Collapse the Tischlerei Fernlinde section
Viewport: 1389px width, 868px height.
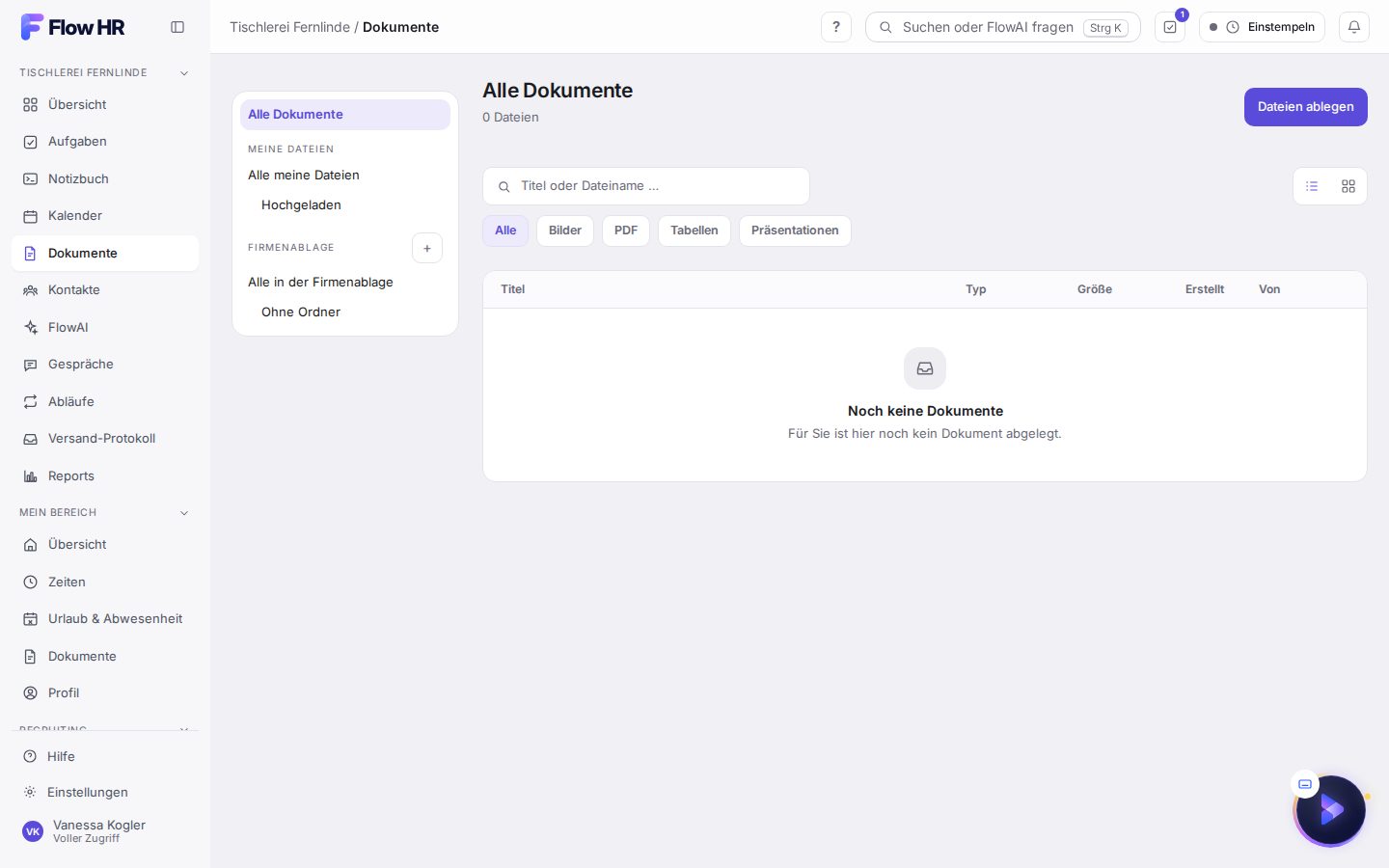(184, 73)
